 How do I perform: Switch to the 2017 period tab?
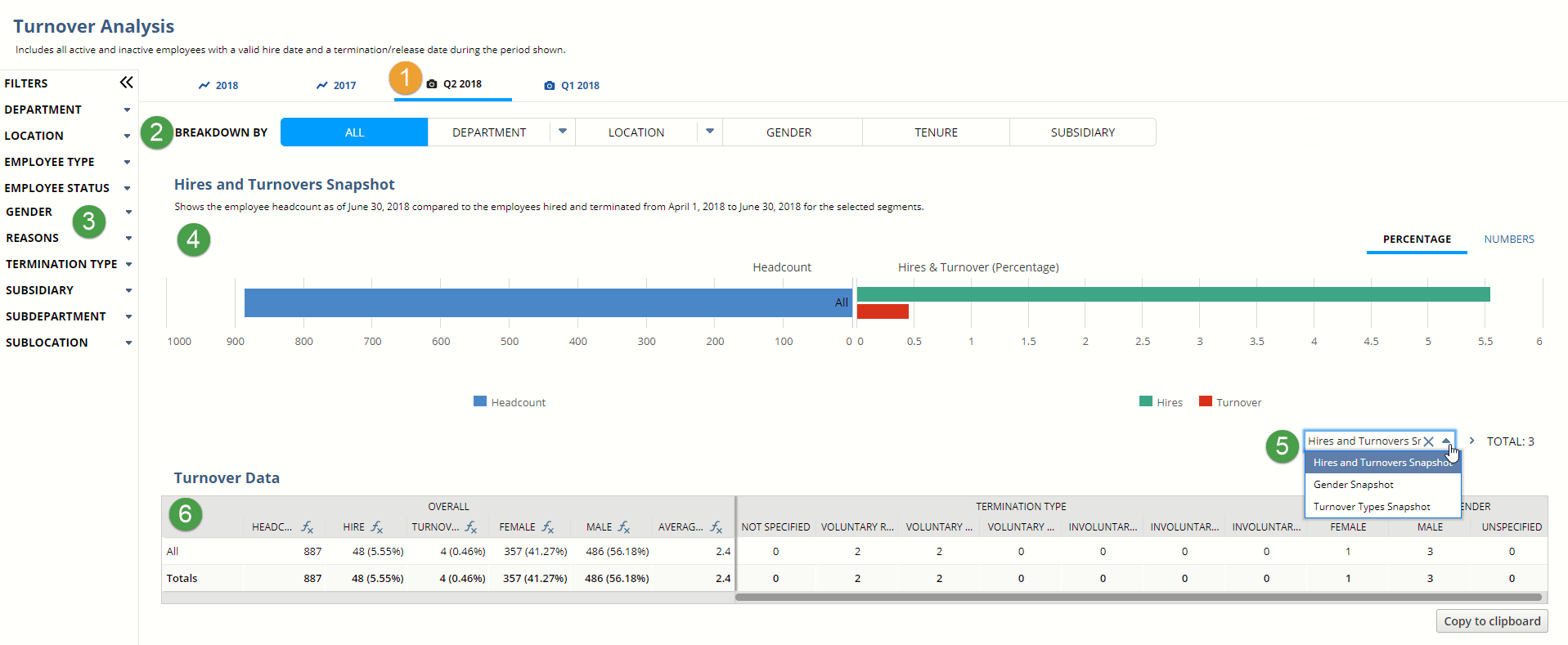336,86
